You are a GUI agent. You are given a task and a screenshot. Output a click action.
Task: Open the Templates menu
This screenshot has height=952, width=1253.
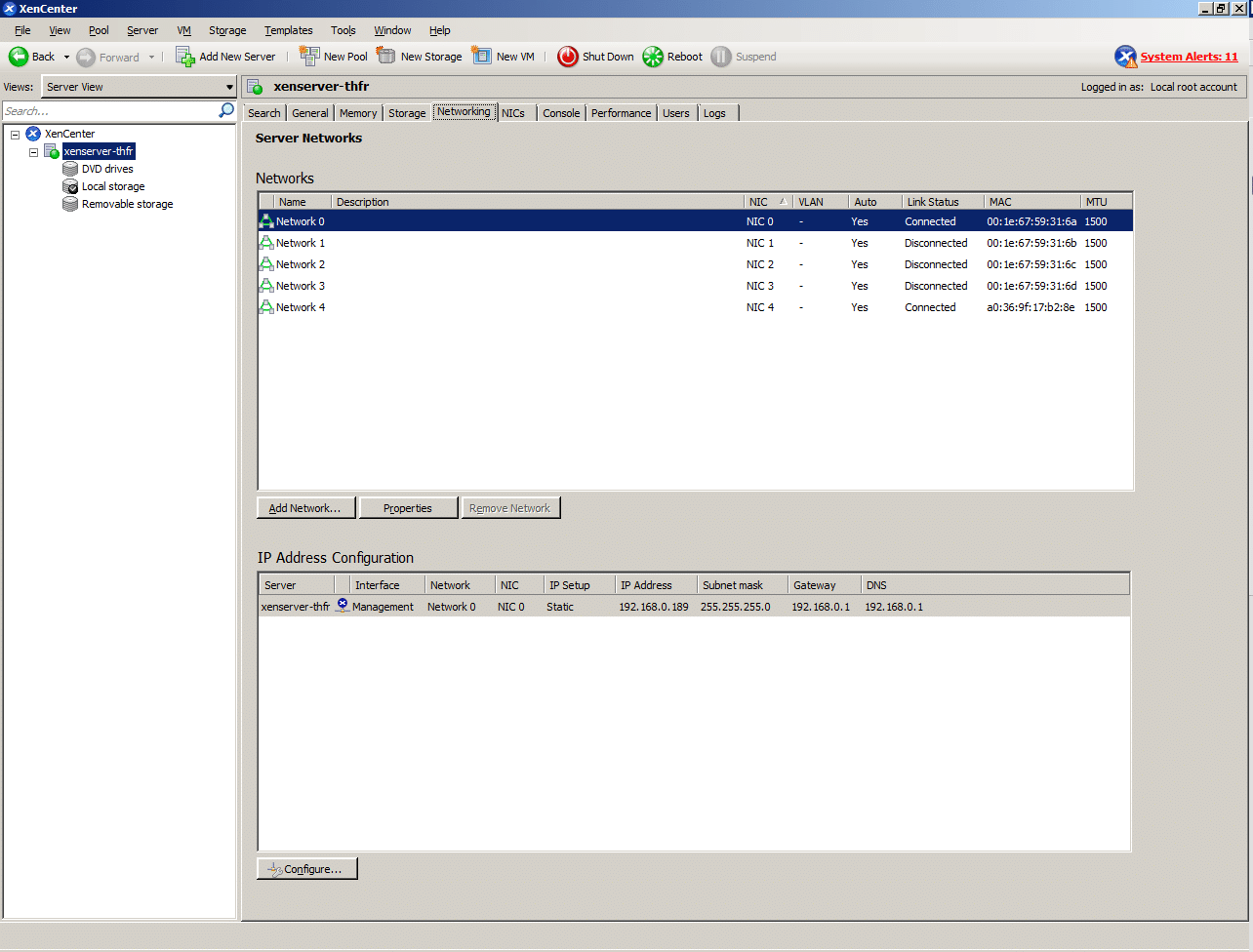[289, 30]
